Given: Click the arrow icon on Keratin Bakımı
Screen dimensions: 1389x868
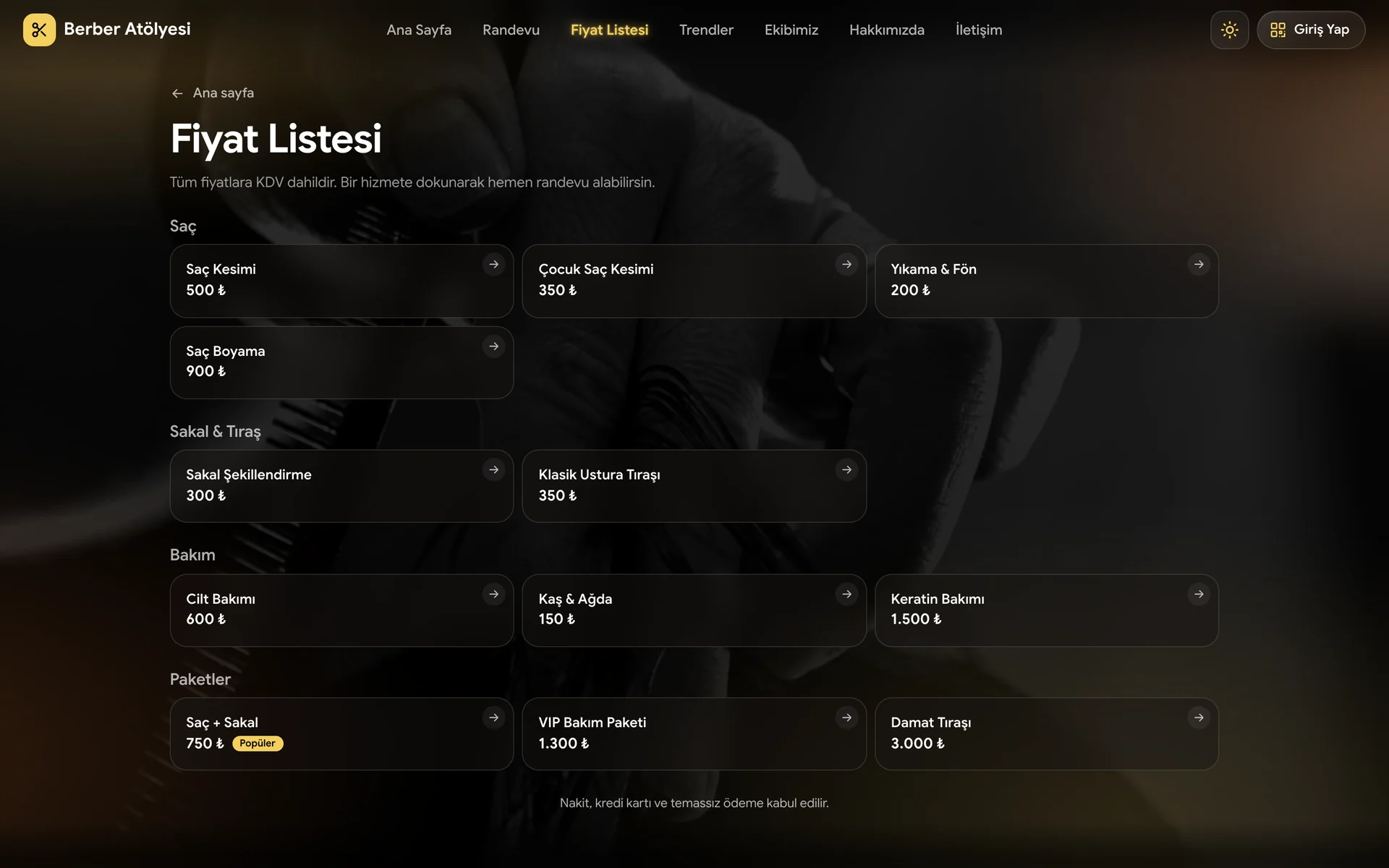Looking at the screenshot, I should click(1199, 594).
